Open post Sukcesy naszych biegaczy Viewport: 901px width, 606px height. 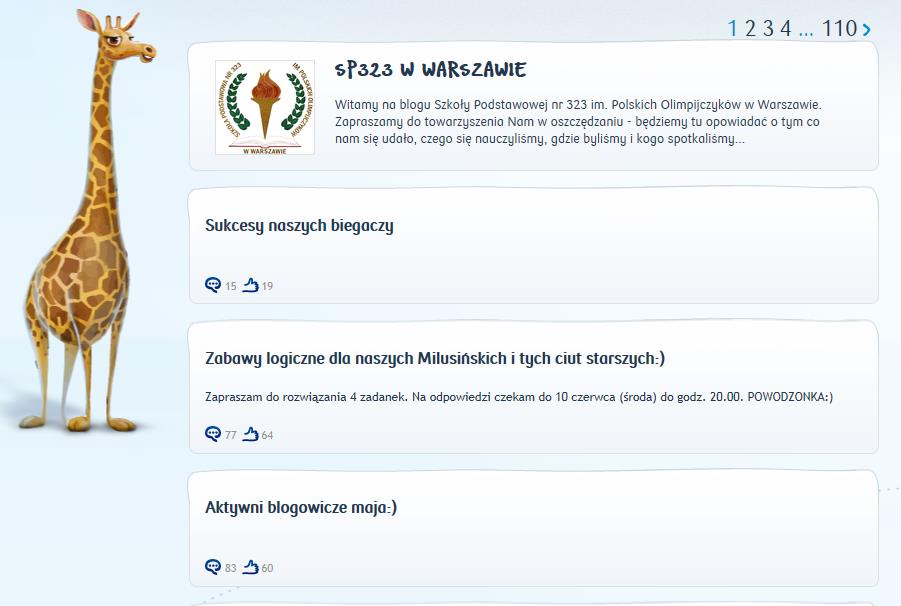pyautogui.click(x=299, y=226)
